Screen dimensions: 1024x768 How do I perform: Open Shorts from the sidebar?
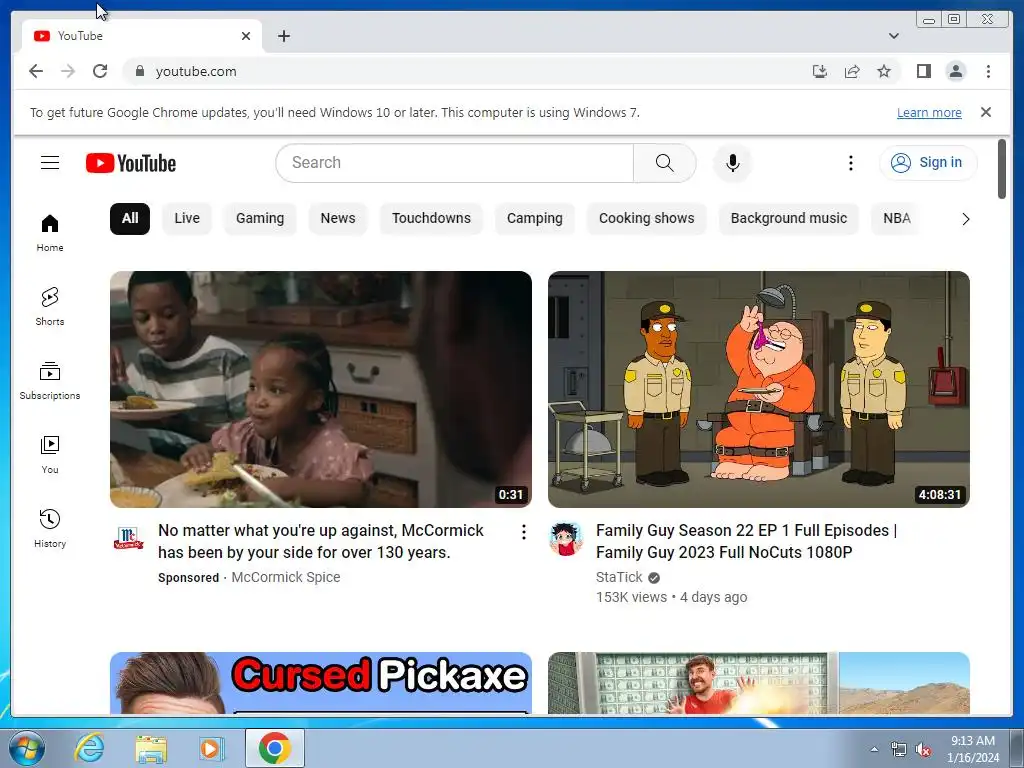(50, 306)
